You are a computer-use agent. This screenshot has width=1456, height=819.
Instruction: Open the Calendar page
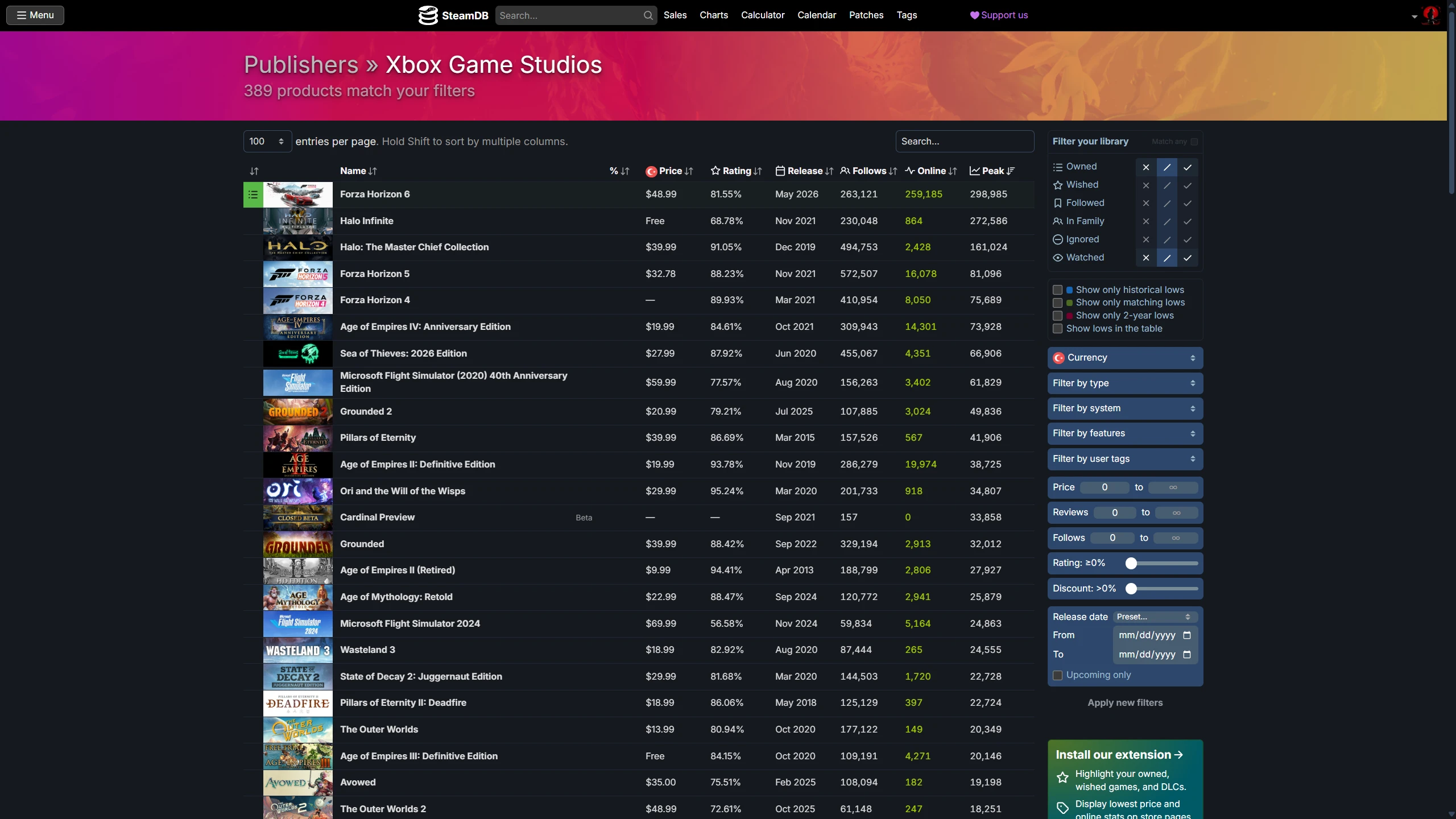(817, 15)
